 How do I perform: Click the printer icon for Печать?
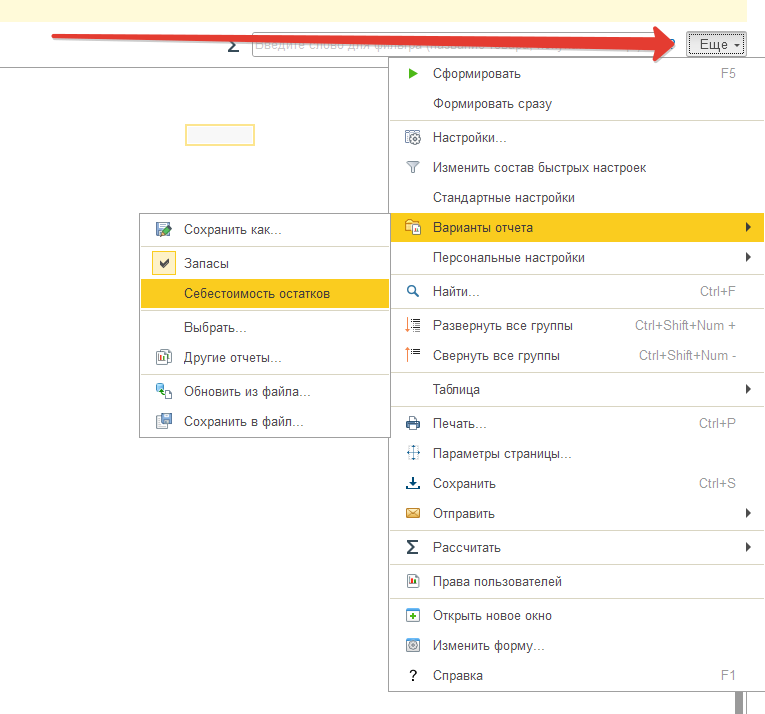click(x=413, y=423)
